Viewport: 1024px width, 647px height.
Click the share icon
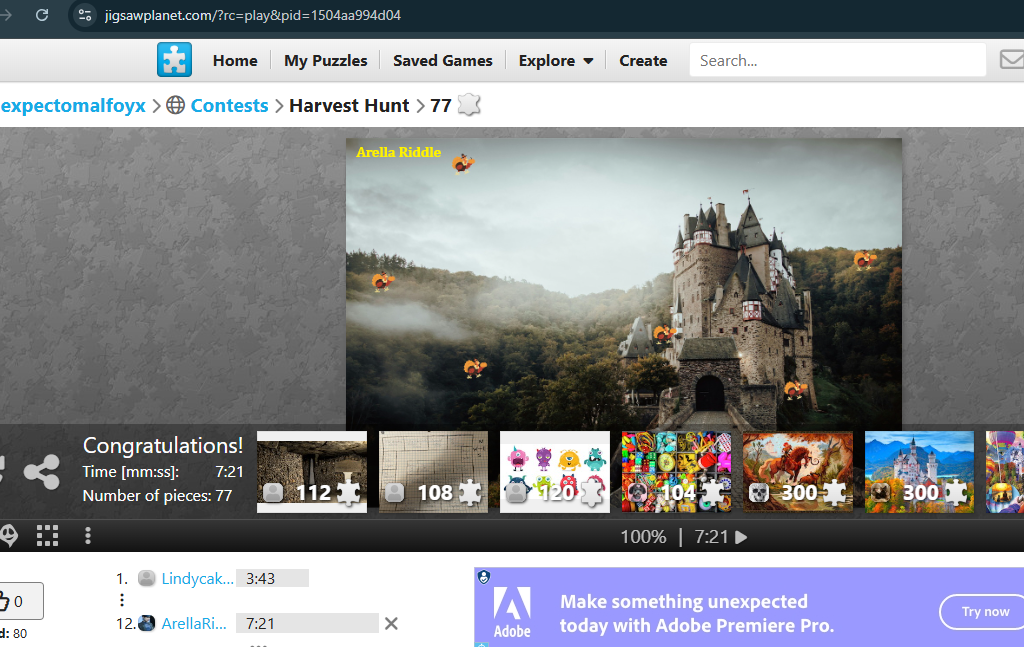42,472
